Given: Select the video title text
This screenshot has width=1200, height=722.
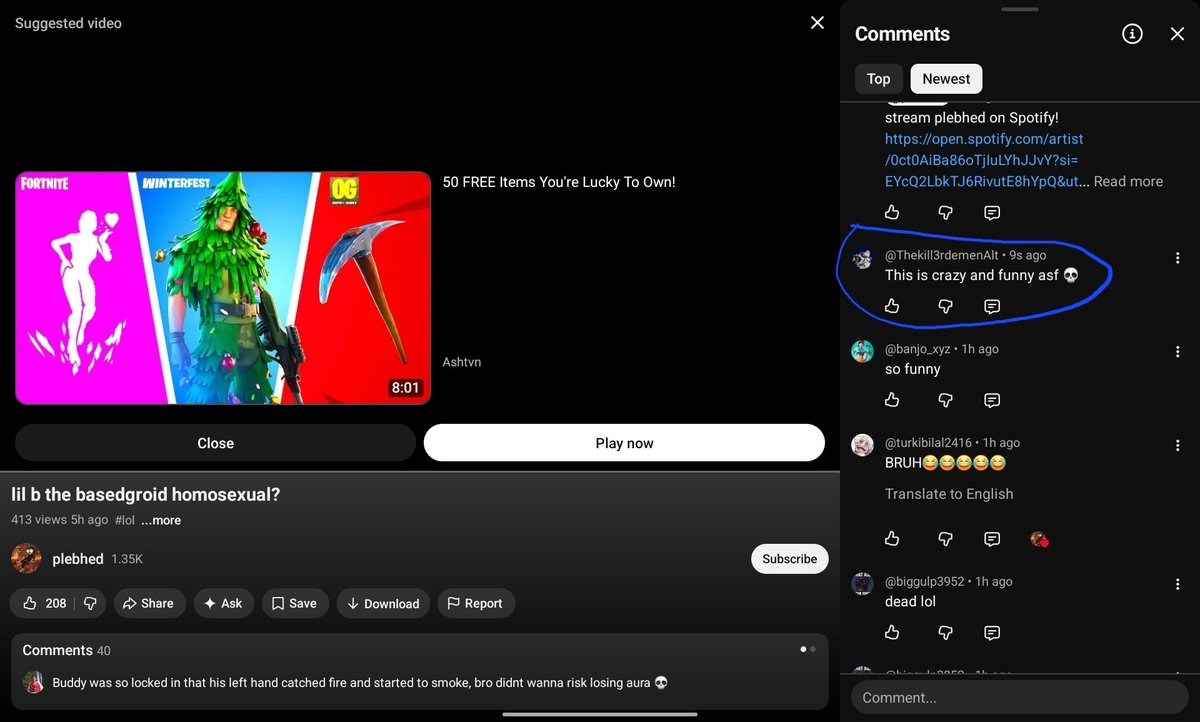Looking at the screenshot, I should 146,495.
